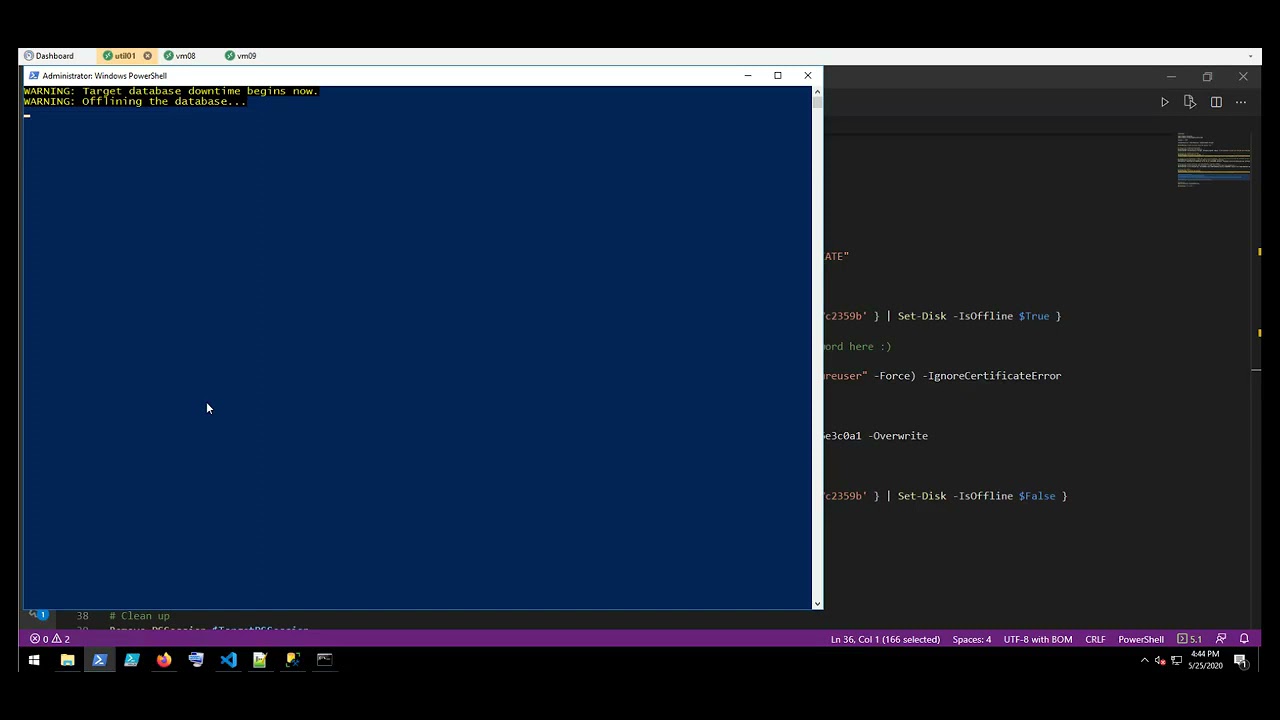Close the util01 tab

point(148,56)
